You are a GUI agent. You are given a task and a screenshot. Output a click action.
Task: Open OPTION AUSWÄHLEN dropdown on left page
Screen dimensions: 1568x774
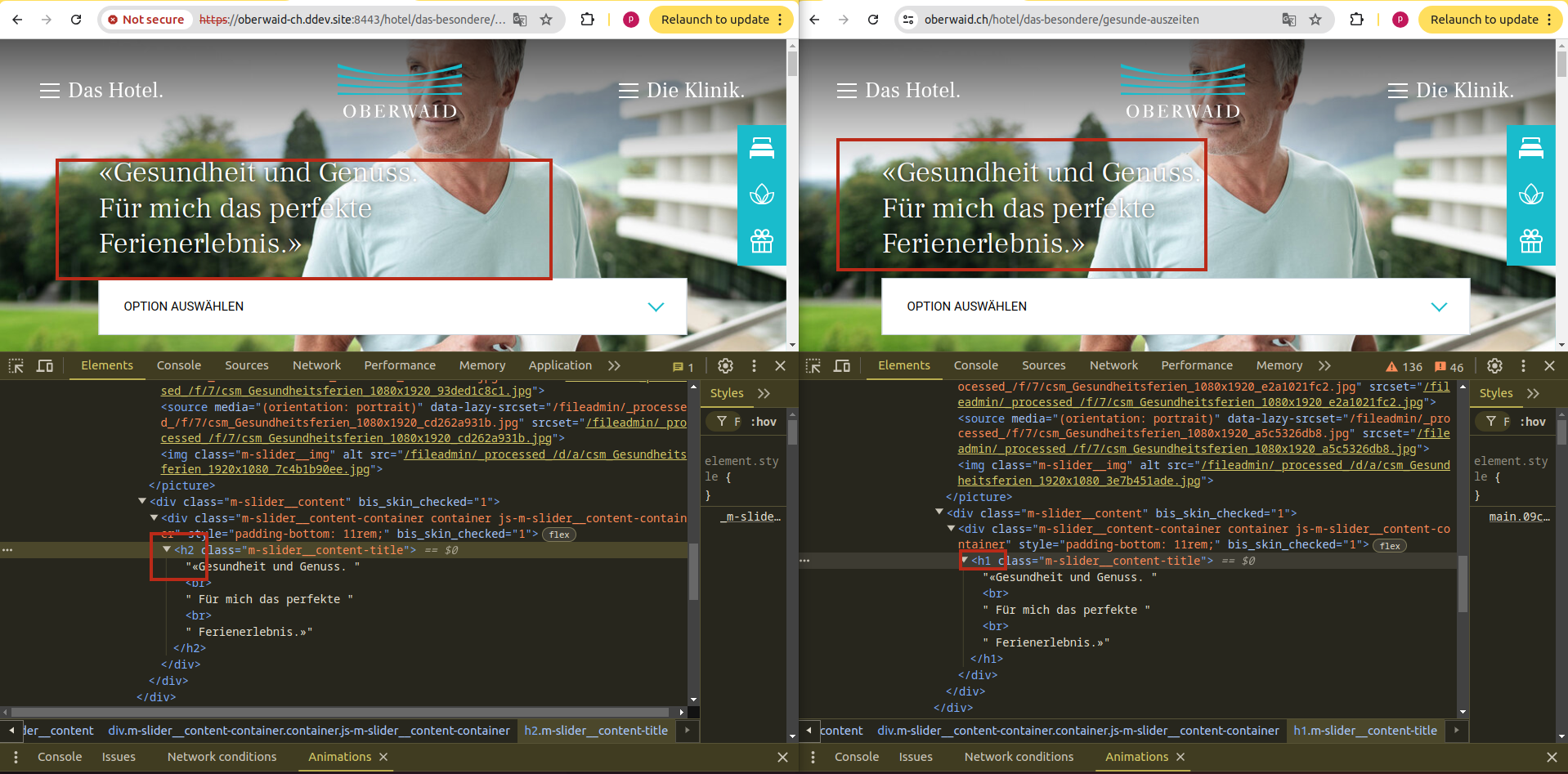(392, 306)
